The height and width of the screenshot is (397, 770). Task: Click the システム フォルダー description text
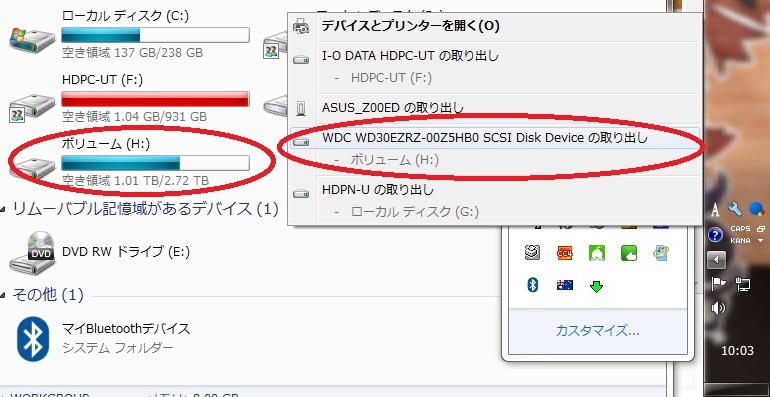pyautogui.click(x=118, y=348)
